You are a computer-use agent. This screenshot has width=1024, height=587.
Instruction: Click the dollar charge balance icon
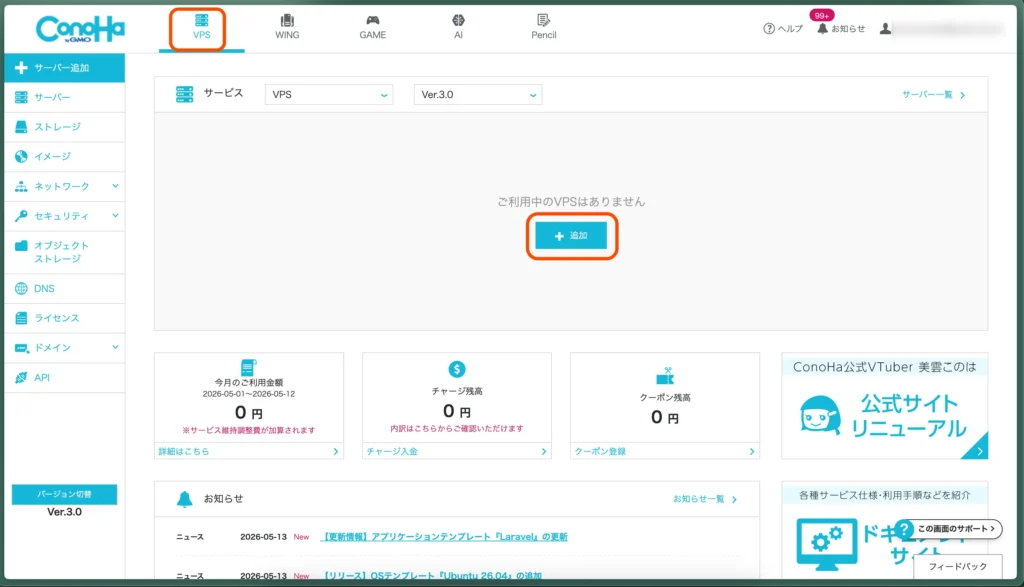pyautogui.click(x=456, y=370)
